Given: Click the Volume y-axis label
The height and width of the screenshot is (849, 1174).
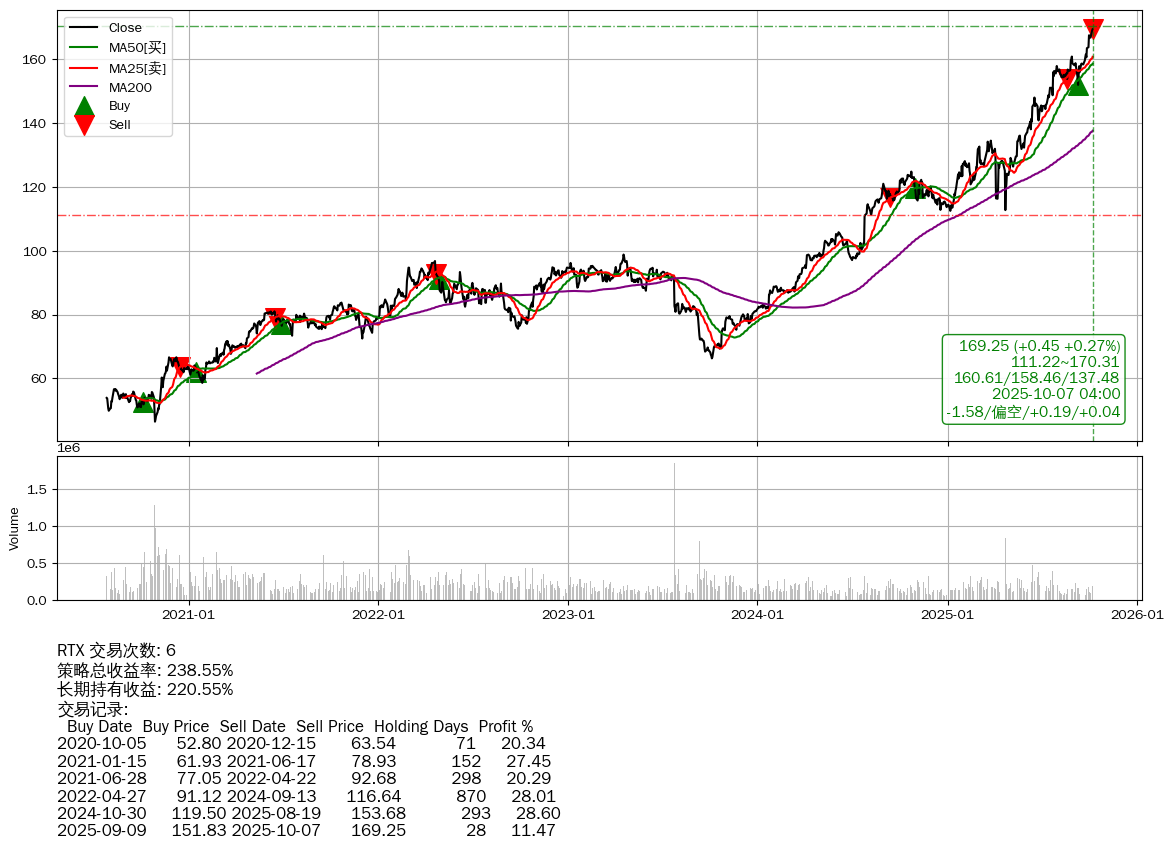Looking at the screenshot, I should point(14,528).
